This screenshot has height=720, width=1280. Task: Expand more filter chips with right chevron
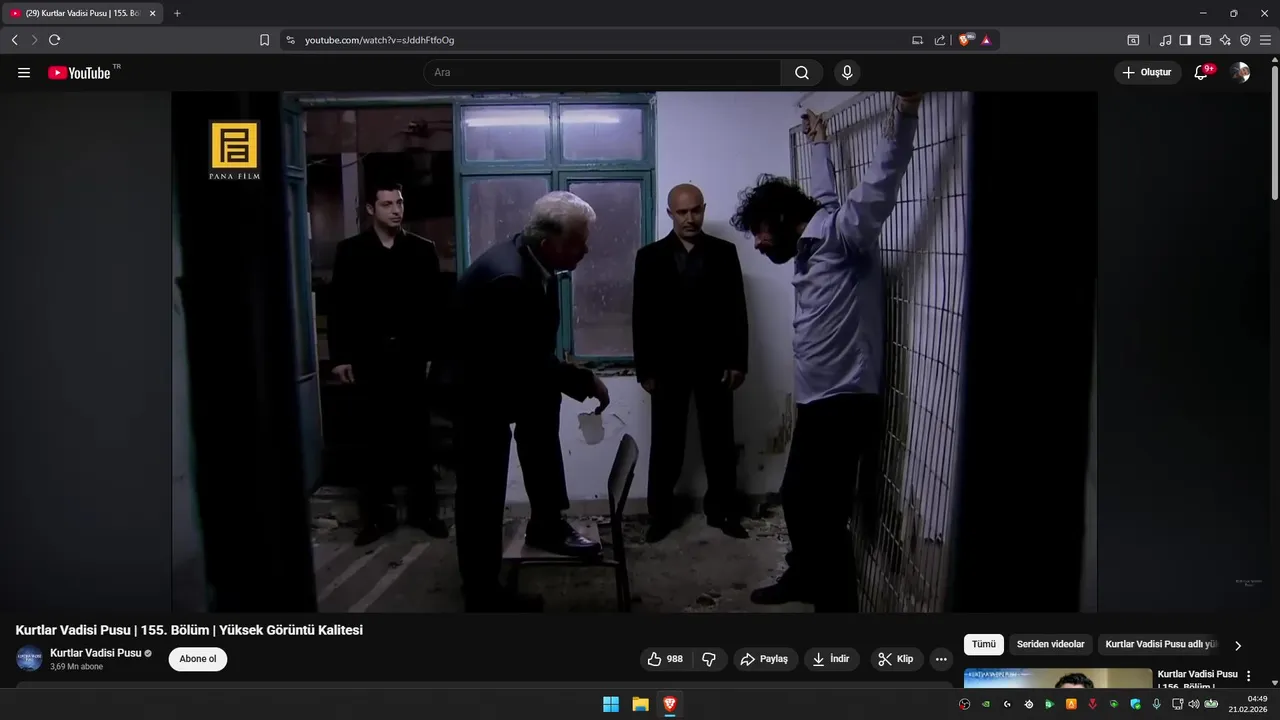(1238, 646)
